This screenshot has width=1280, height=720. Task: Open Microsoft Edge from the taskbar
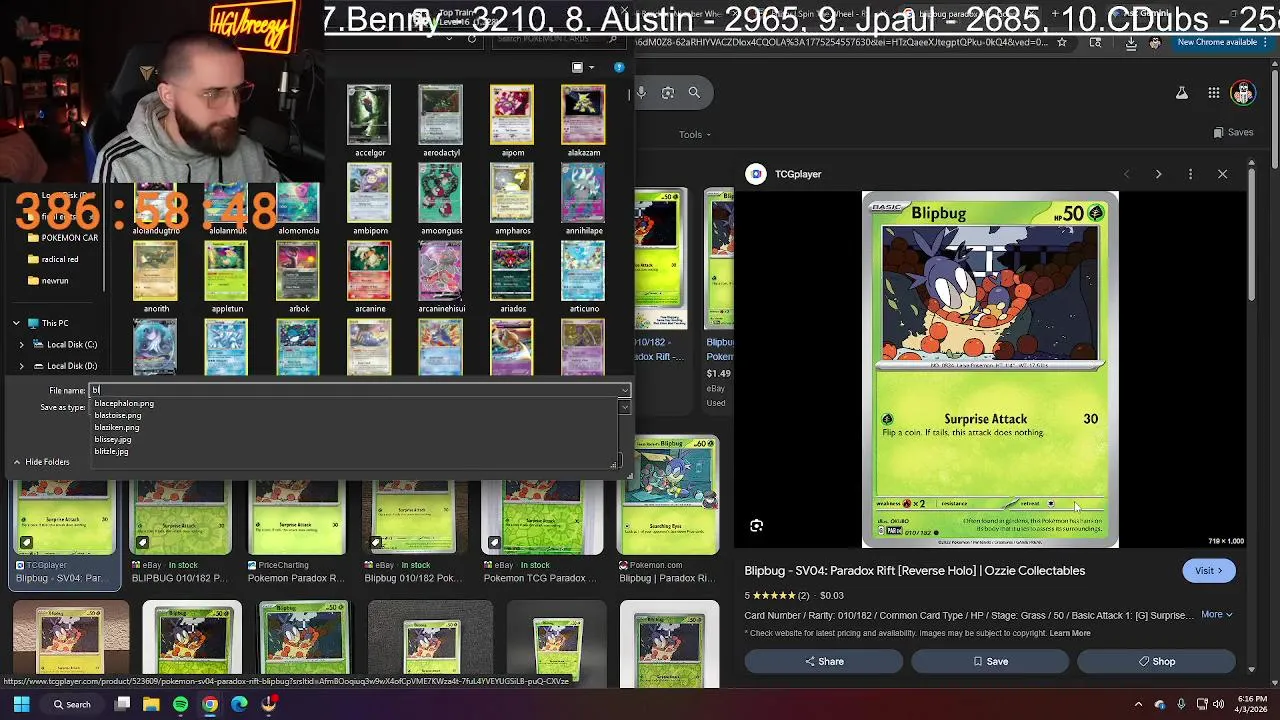click(239, 704)
